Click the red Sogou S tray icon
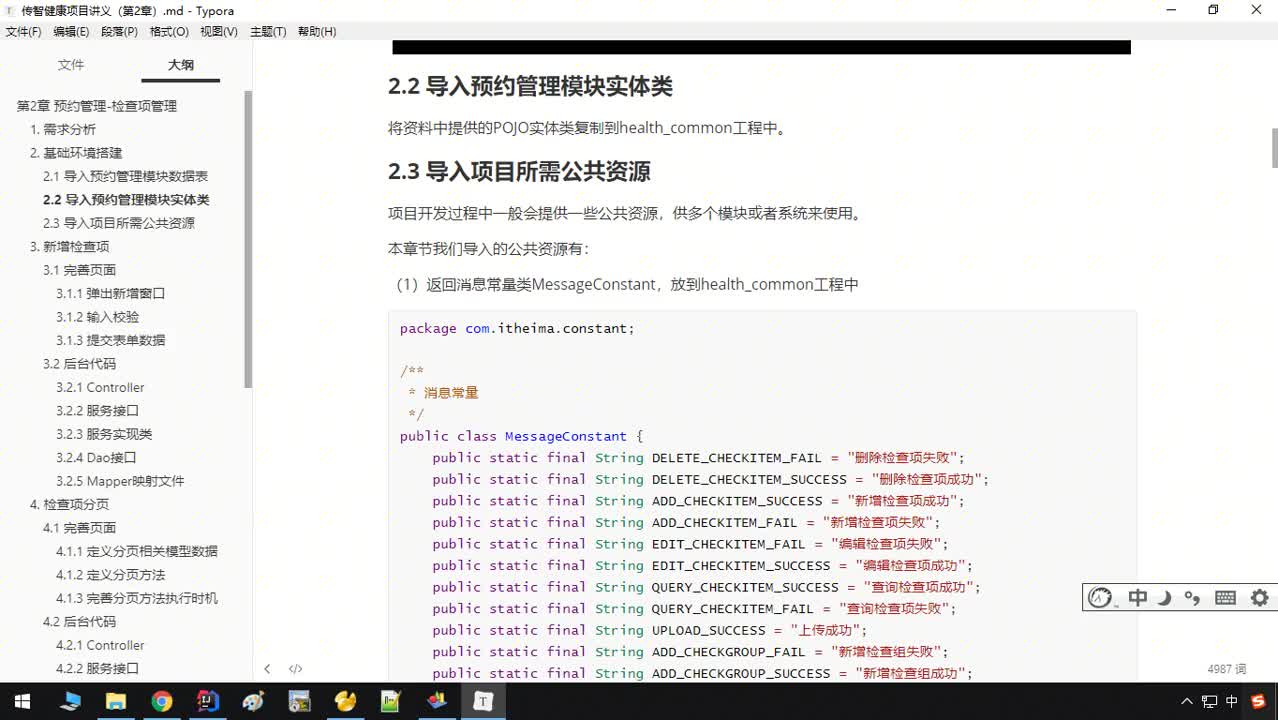1278x720 pixels. (x=1257, y=702)
